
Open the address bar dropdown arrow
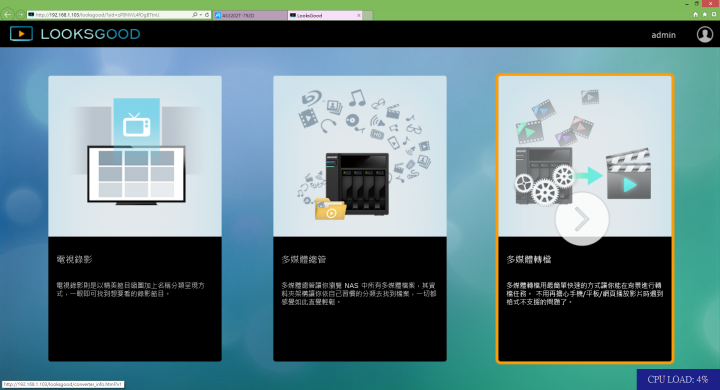coord(201,15)
